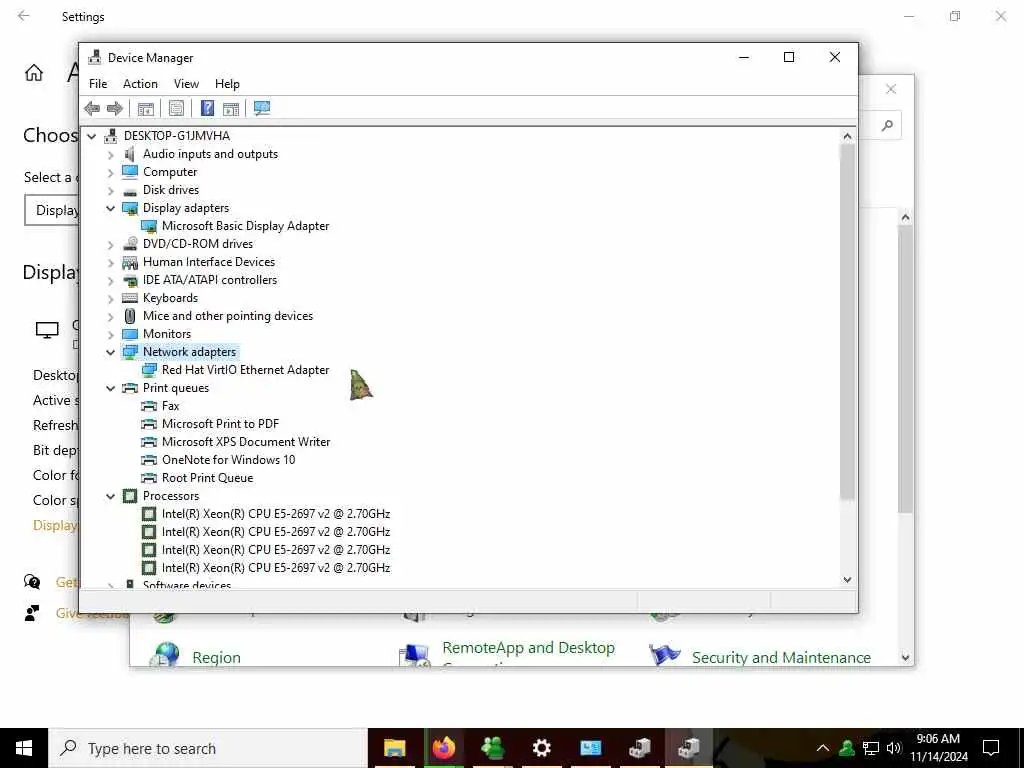
Task: Expand the Computer category
Action: [110, 172]
